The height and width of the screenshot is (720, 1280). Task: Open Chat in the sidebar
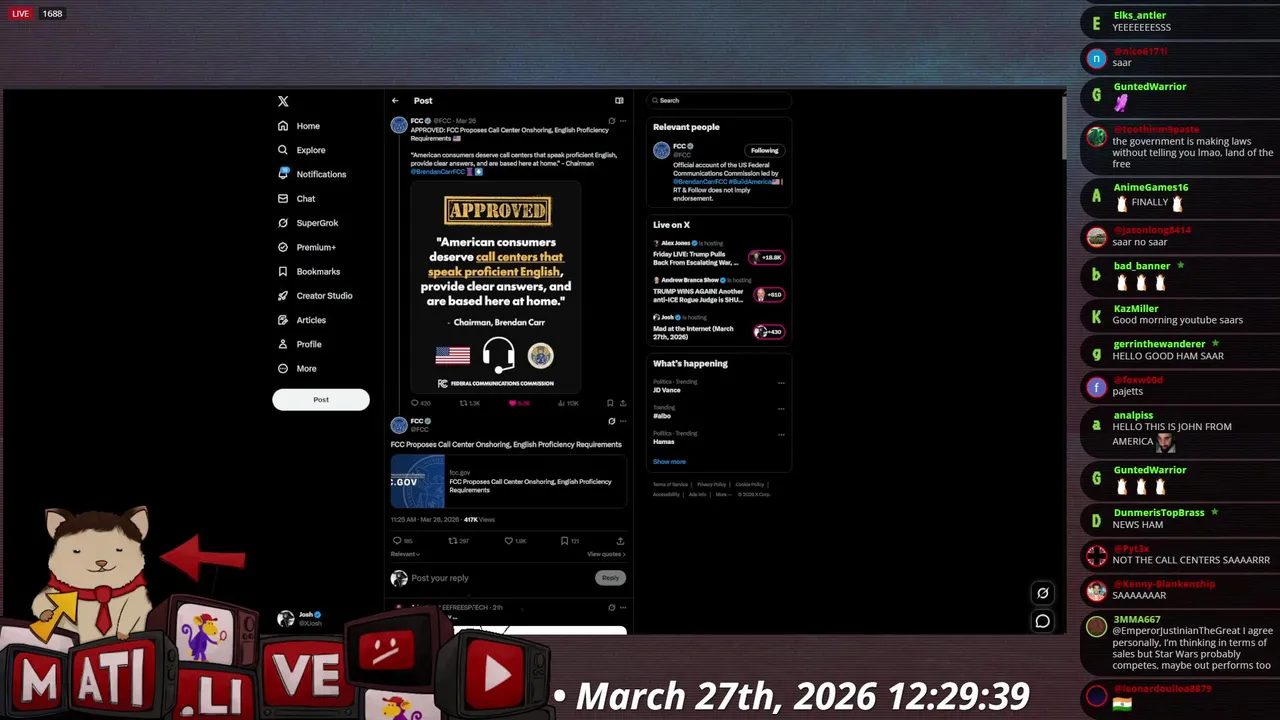(x=297, y=199)
